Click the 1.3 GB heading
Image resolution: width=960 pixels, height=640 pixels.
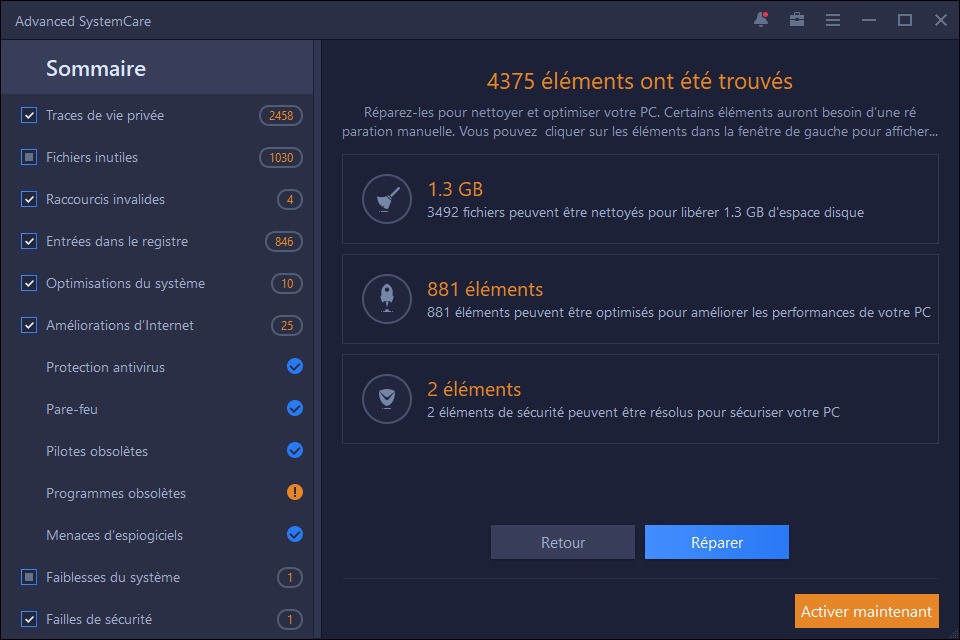(455, 189)
